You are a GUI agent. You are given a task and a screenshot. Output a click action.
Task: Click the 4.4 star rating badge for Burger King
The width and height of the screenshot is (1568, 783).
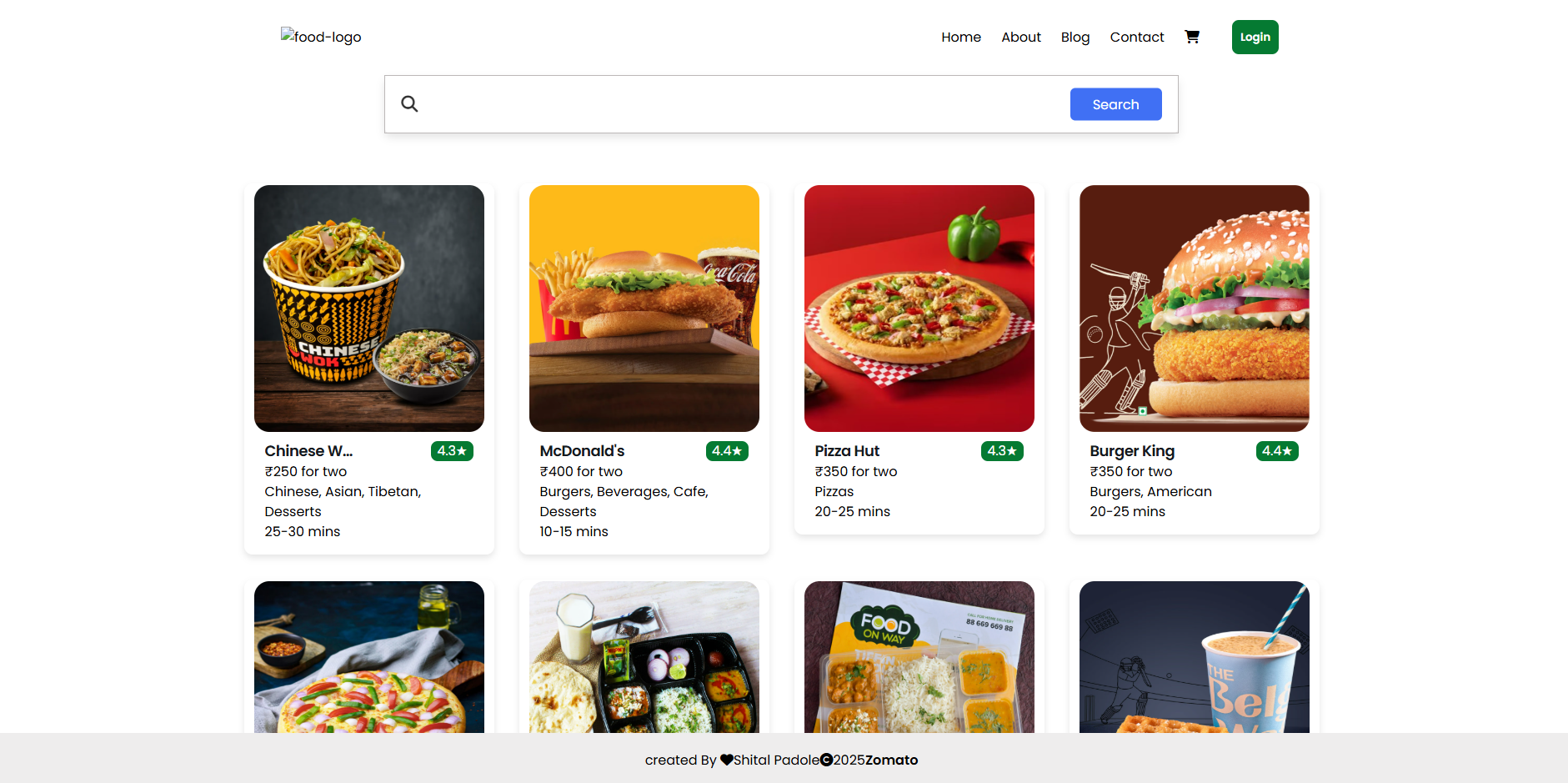click(1276, 451)
